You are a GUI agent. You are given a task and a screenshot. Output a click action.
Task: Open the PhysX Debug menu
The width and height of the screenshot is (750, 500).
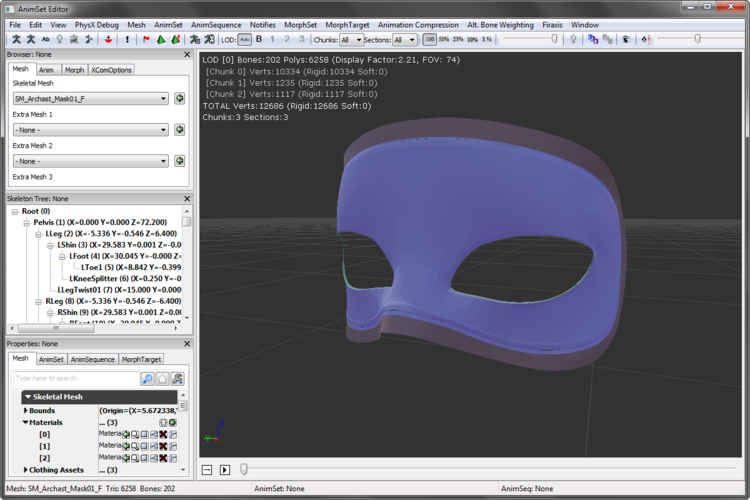pos(97,25)
